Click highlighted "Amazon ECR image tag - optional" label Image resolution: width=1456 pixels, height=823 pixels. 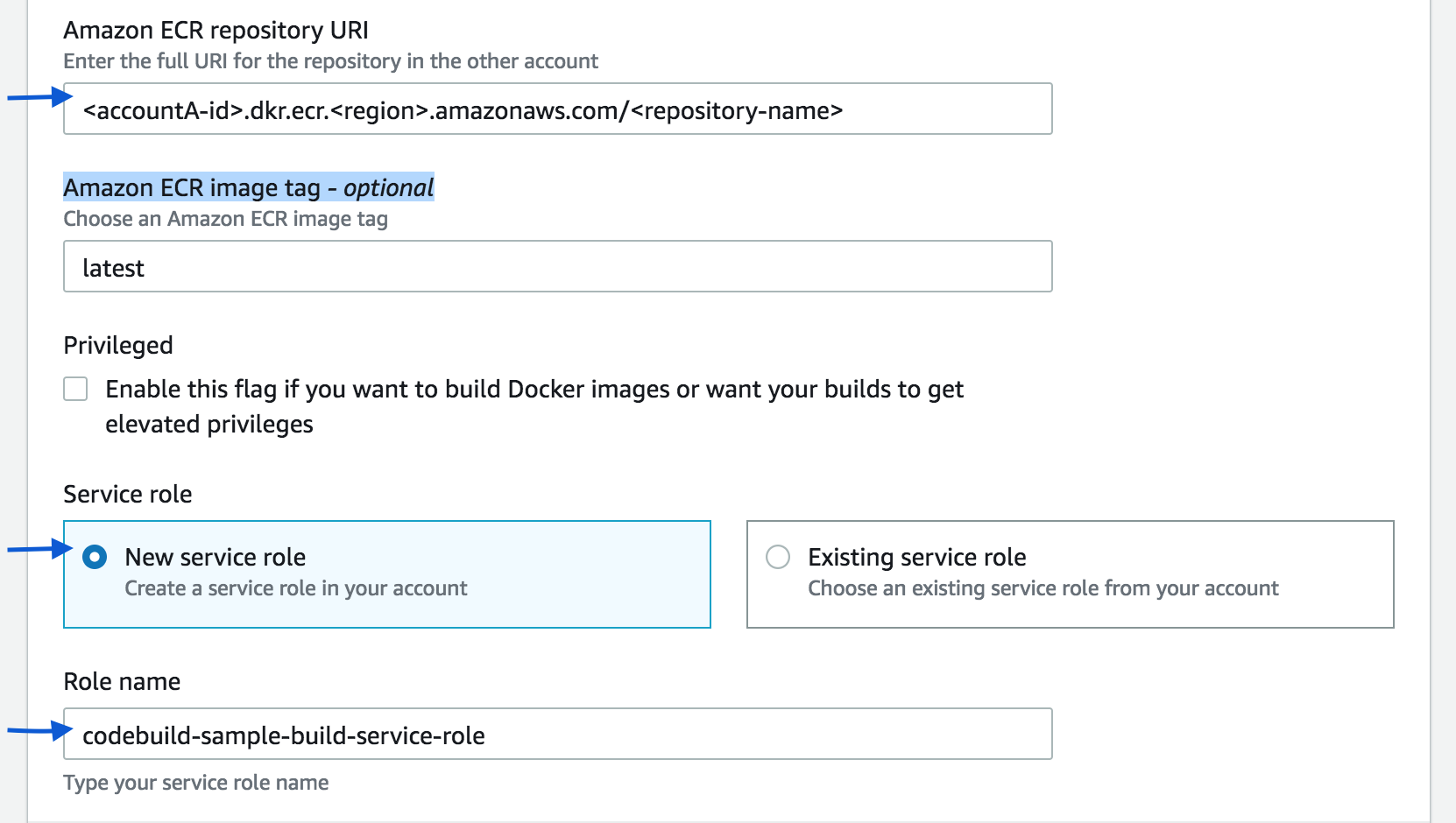[x=249, y=187]
